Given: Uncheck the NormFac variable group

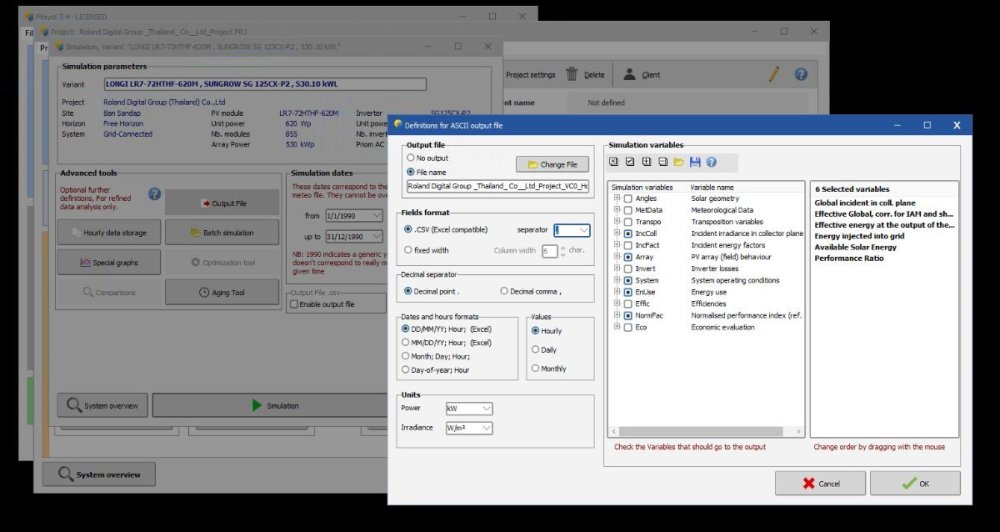Looking at the screenshot, I should [627, 315].
